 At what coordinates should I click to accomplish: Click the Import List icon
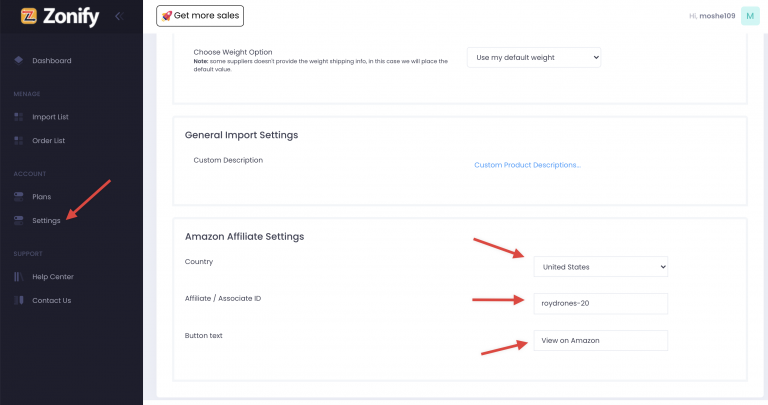(x=19, y=117)
